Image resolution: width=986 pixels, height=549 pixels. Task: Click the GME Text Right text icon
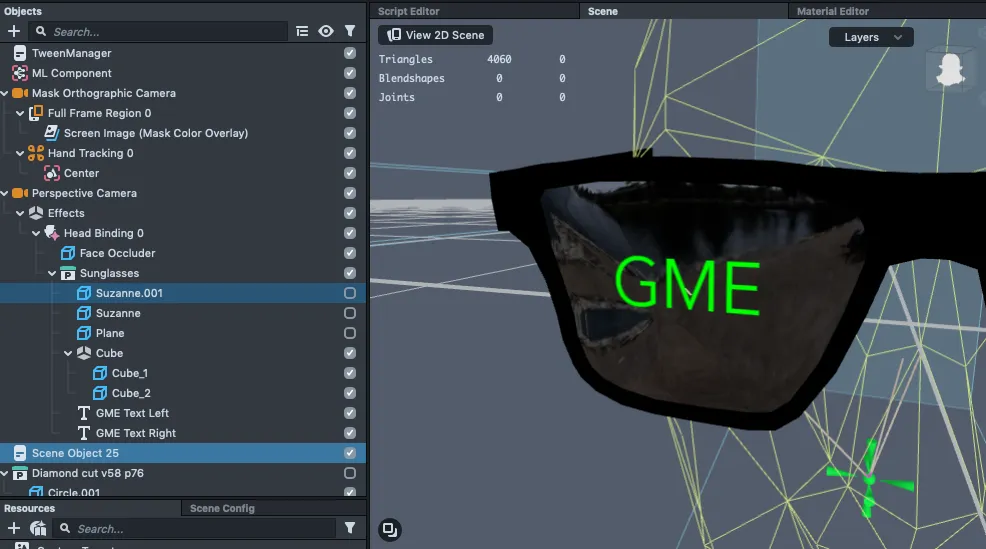[x=84, y=433]
